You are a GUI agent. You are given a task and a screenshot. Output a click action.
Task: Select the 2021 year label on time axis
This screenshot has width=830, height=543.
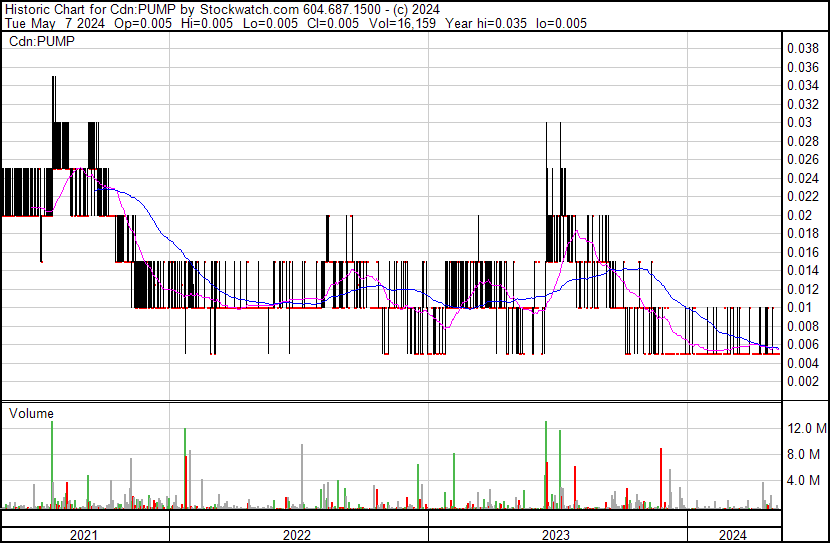[x=84, y=535]
